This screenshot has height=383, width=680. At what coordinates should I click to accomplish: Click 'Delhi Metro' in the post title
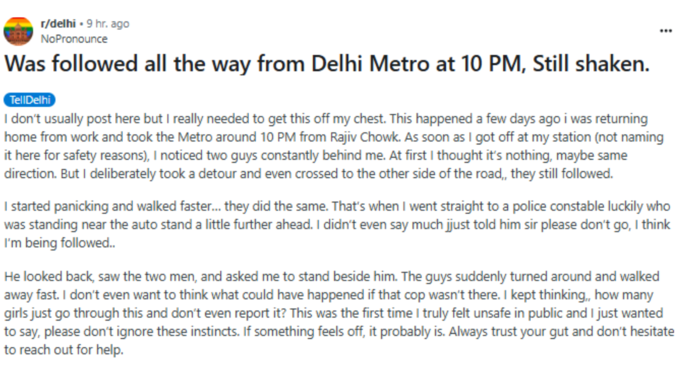[370, 64]
